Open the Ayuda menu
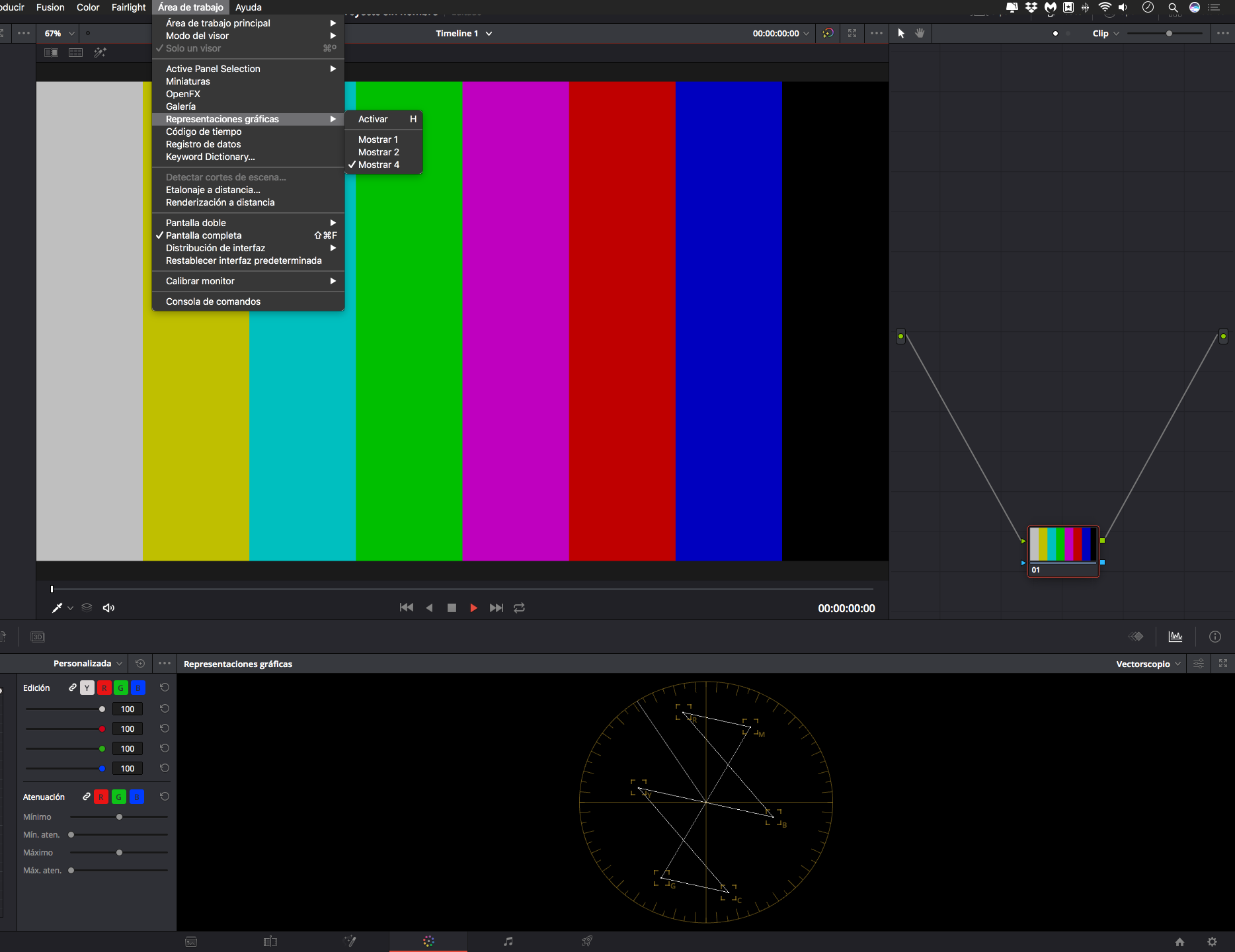Viewport: 1235px width, 952px height. (x=249, y=7)
